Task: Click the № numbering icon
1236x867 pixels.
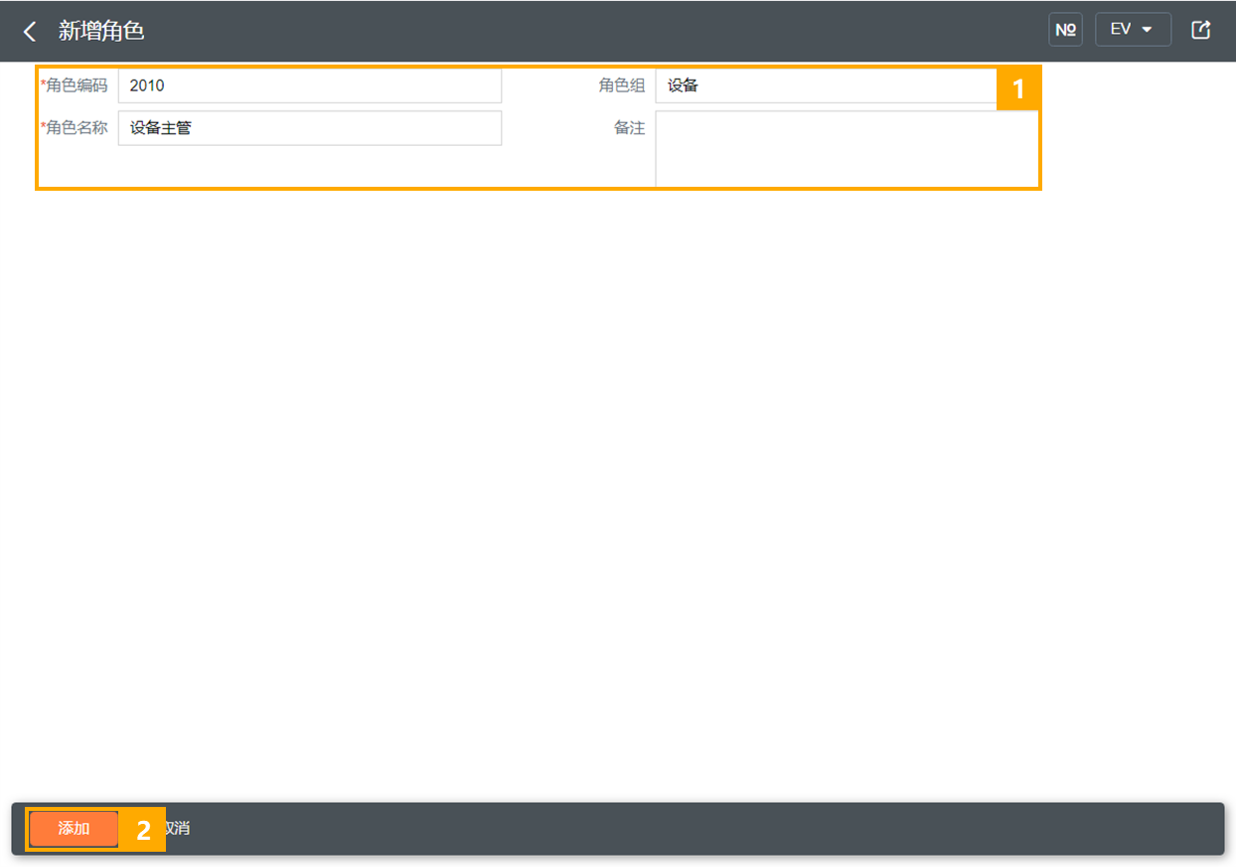Action: click(x=1065, y=30)
